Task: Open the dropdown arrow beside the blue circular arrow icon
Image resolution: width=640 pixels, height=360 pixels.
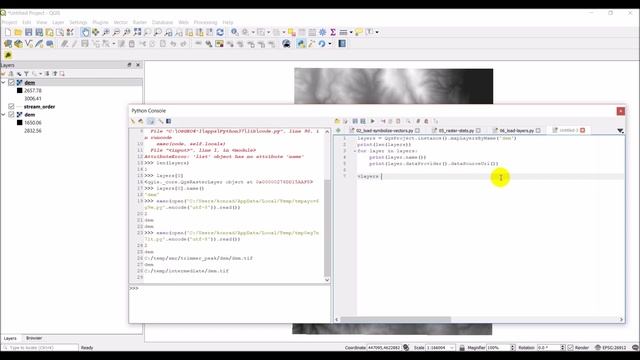Action: 330,44
